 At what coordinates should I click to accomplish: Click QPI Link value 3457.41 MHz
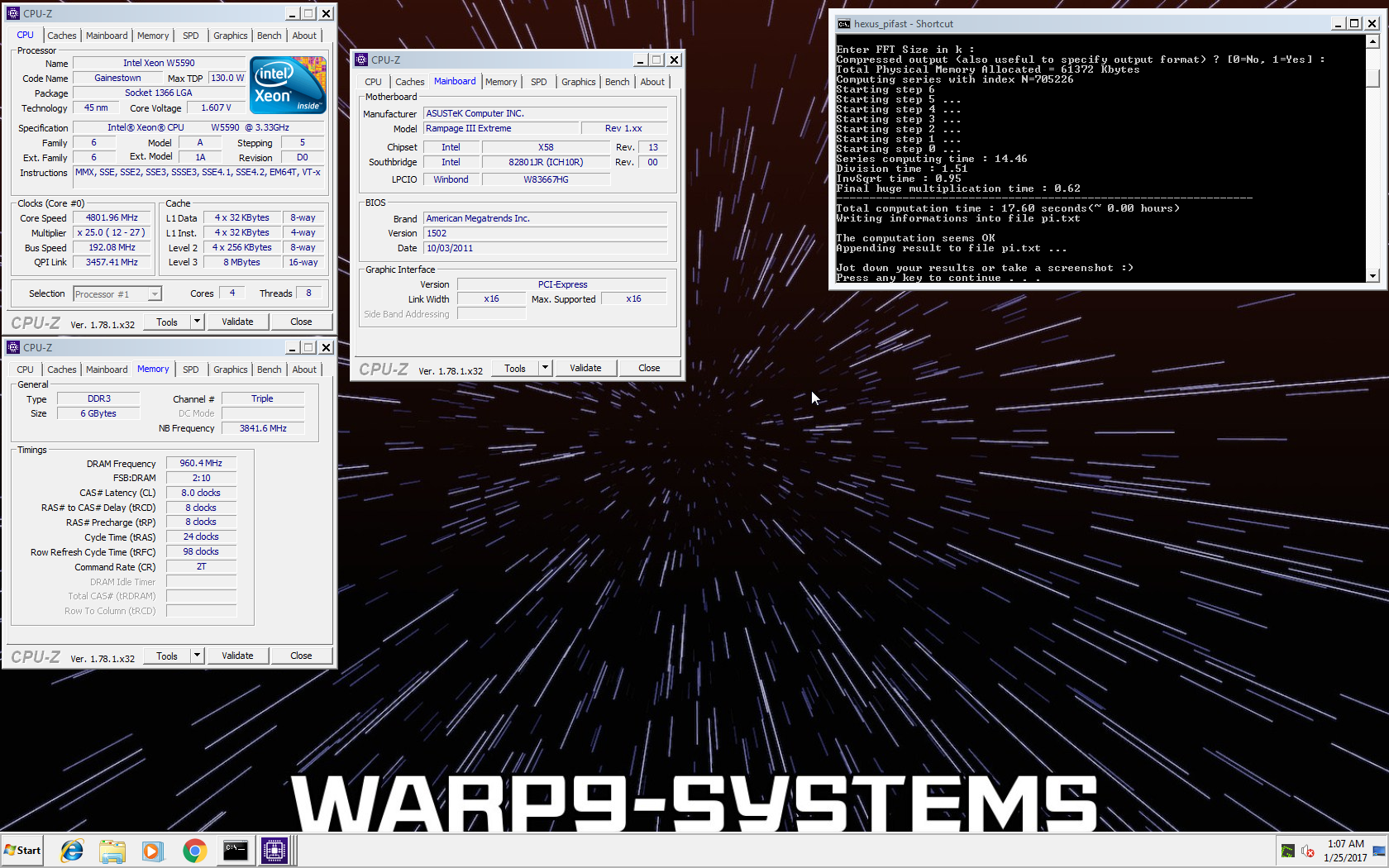112,262
